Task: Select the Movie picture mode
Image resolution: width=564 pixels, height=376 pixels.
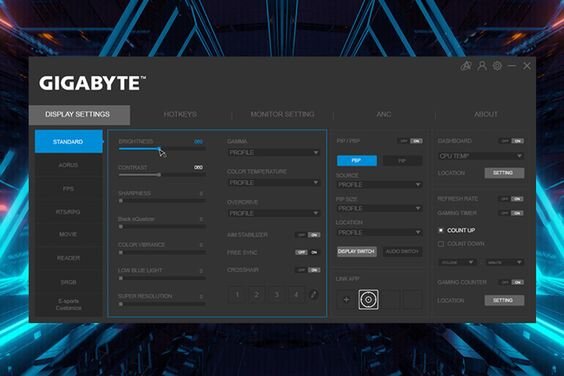Action: click(68, 235)
